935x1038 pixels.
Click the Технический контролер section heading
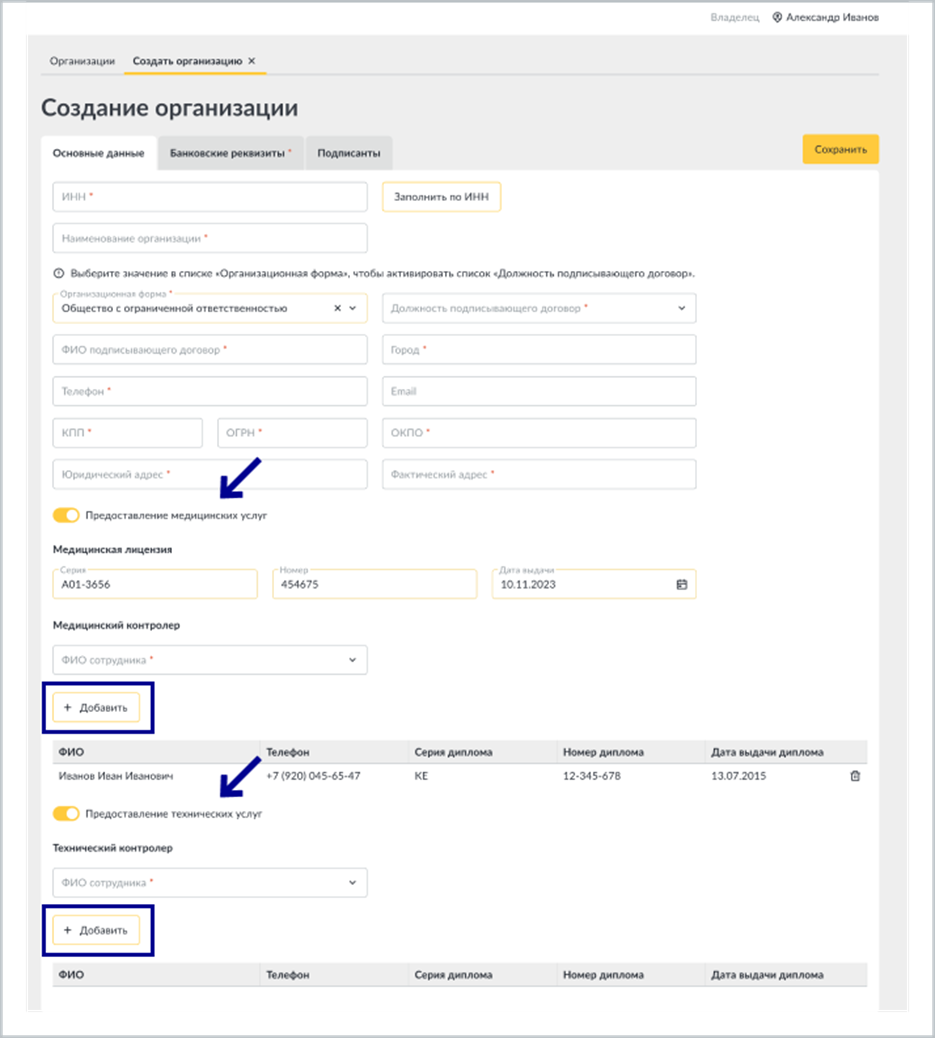pyautogui.click(x=113, y=848)
